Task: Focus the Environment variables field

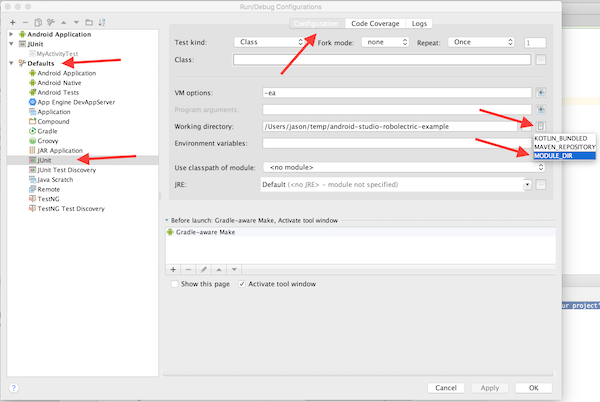Action: point(398,143)
